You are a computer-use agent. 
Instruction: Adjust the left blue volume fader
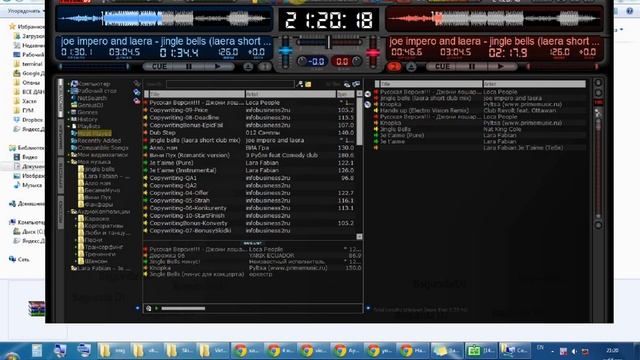point(285,51)
